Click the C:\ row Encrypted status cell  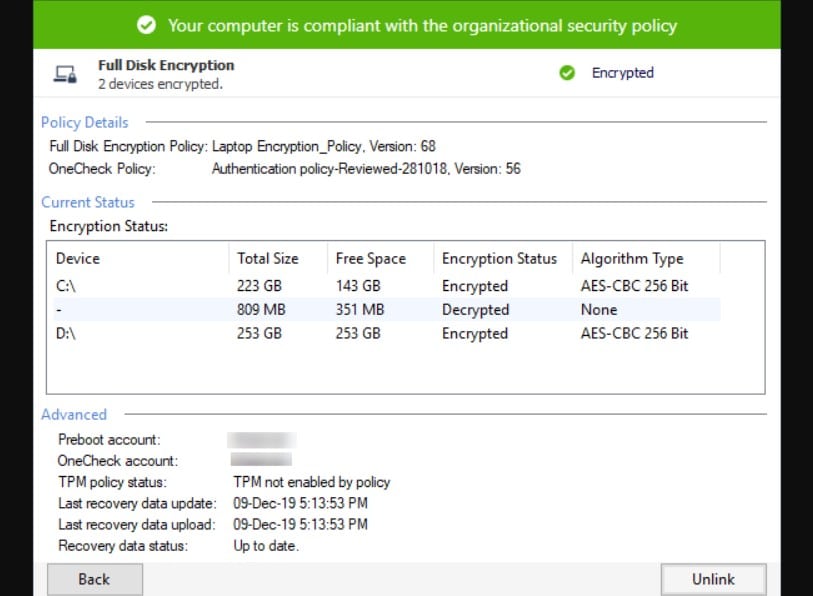tap(475, 286)
